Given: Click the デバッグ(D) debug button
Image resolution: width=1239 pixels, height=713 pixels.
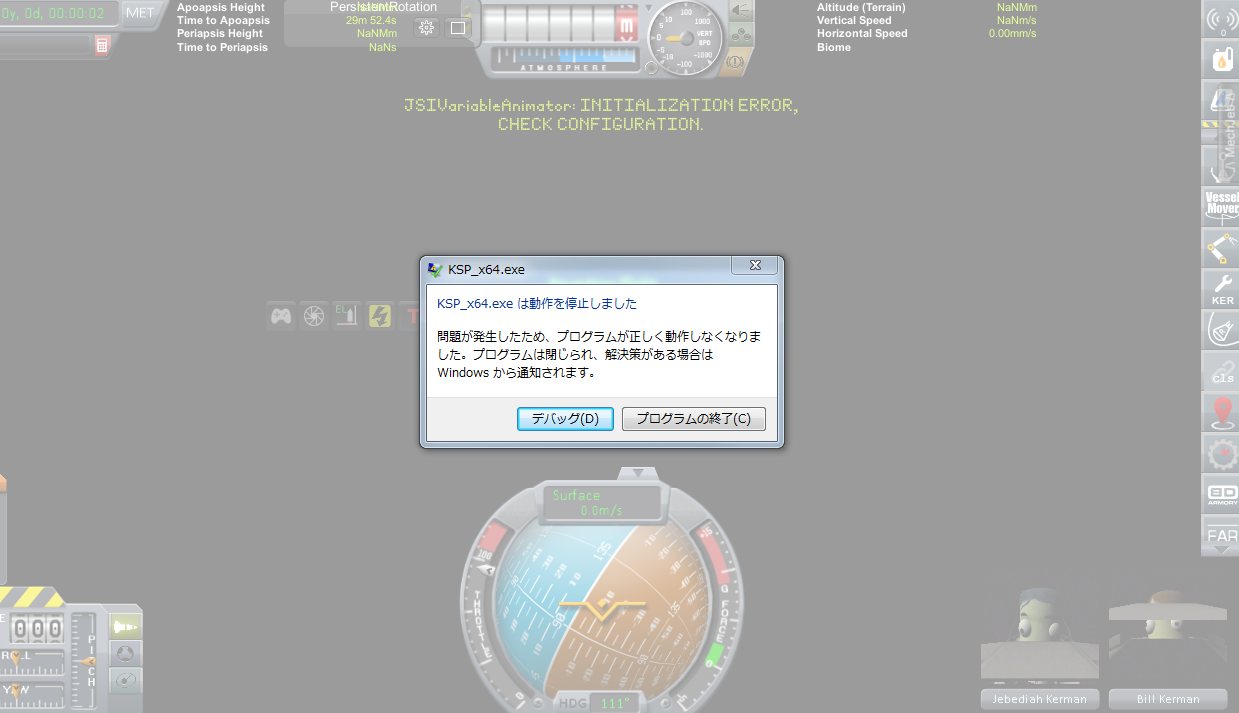Looking at the screenshot, I should tap(565, 419).
